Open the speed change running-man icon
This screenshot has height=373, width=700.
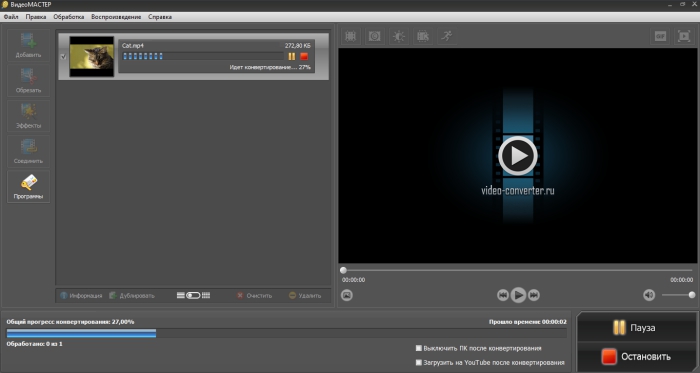[x=446, y=36]
